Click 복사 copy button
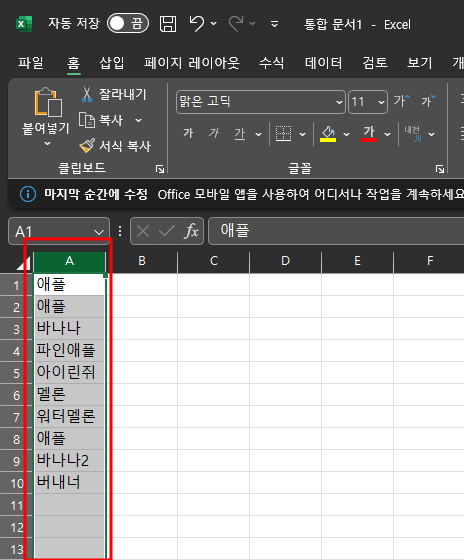 tap(101, 120)
